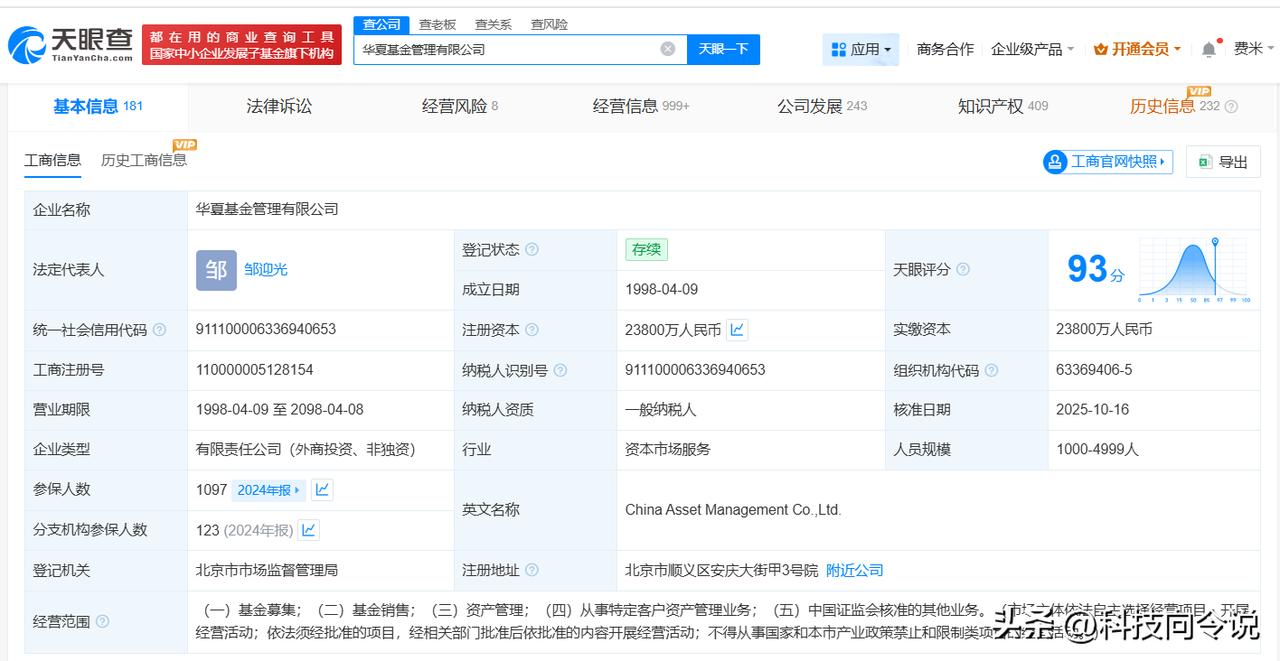This screenshot has height=661, width=1280.
Task: Click the 邹 legal representative avatar
Action: click(x=216, y=270)
